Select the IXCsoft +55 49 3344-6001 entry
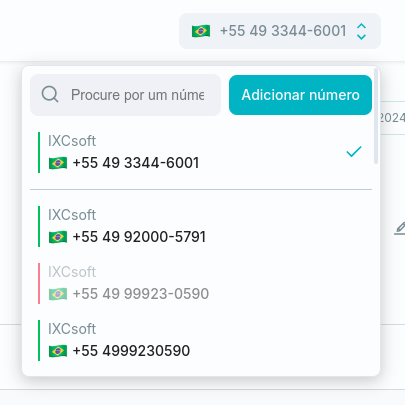Viewport: 405px width, 405px height. point(201,152)
